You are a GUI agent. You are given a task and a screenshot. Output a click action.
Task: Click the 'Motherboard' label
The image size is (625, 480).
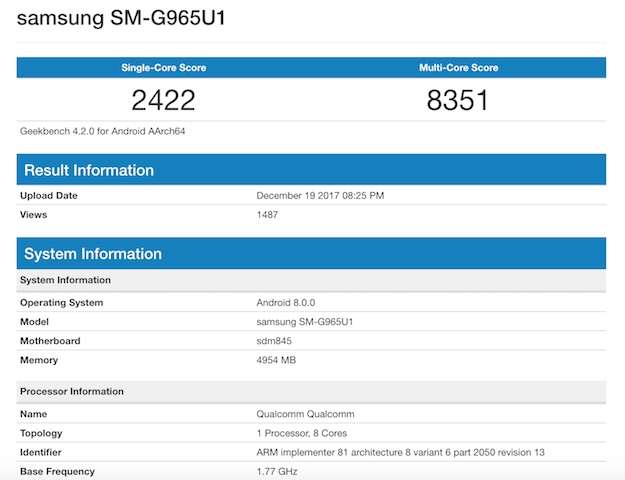(50, 341)
